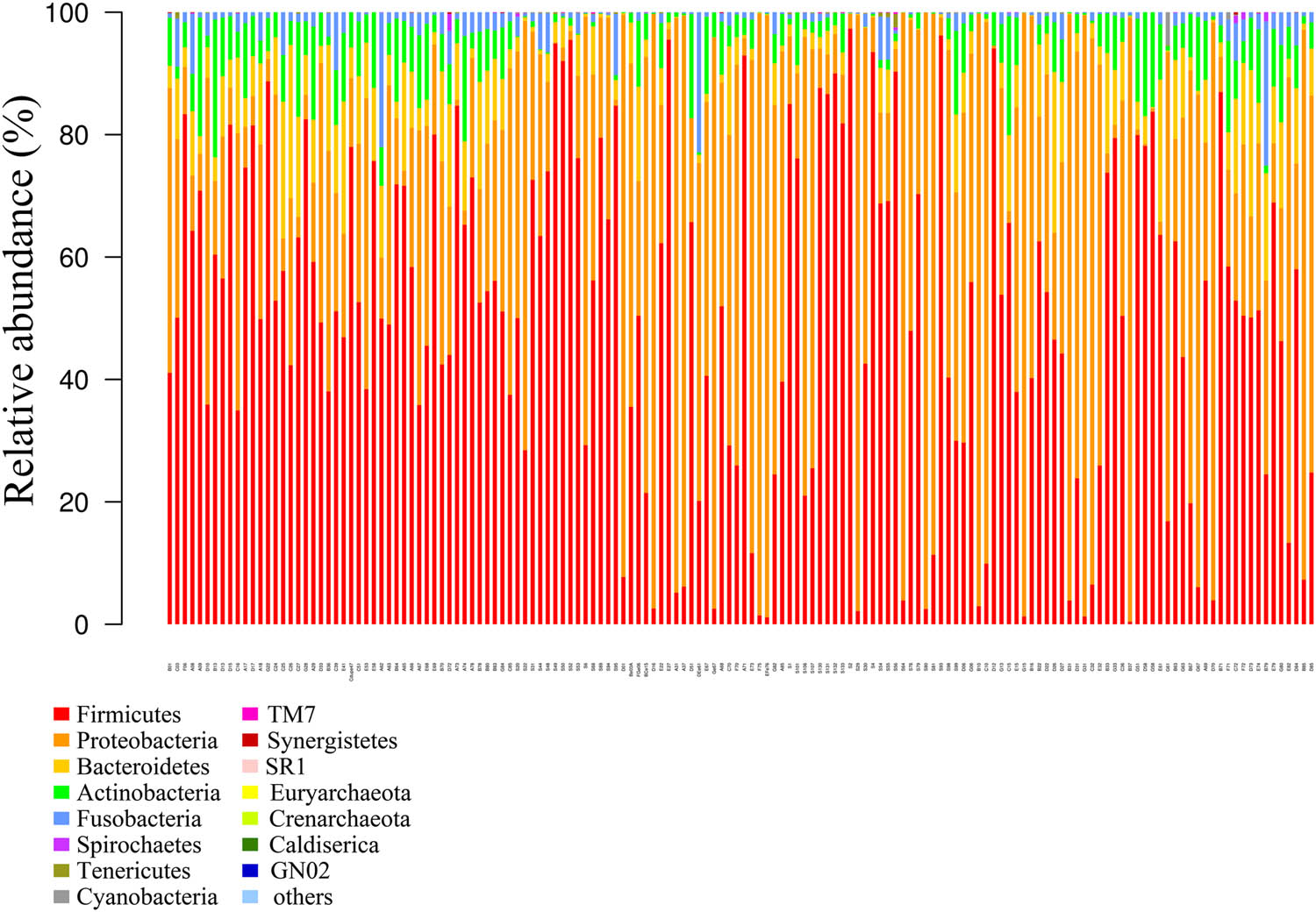Select the Bacteroidetes yellow-orange legend swatch
1316x912 pixels.
coord(61,766)
